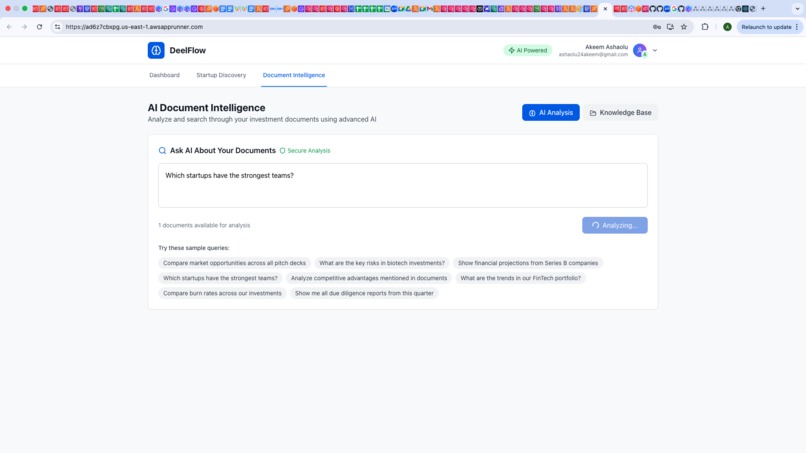806x453 pixels.
Task: Go back with the browser back arrow
Action: [x=9, y=27]
